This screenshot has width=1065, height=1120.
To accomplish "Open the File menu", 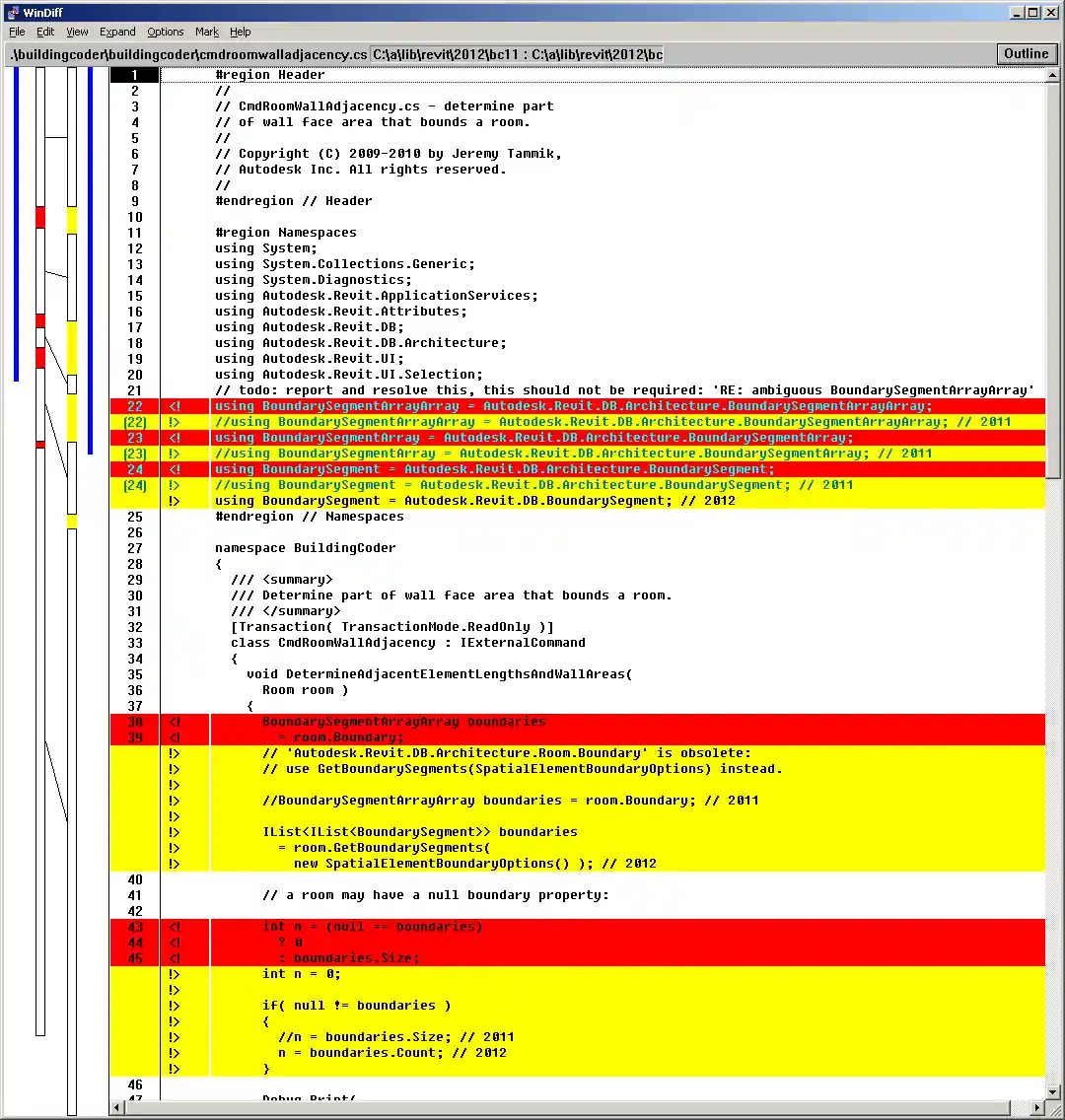I will pos(16,32).
